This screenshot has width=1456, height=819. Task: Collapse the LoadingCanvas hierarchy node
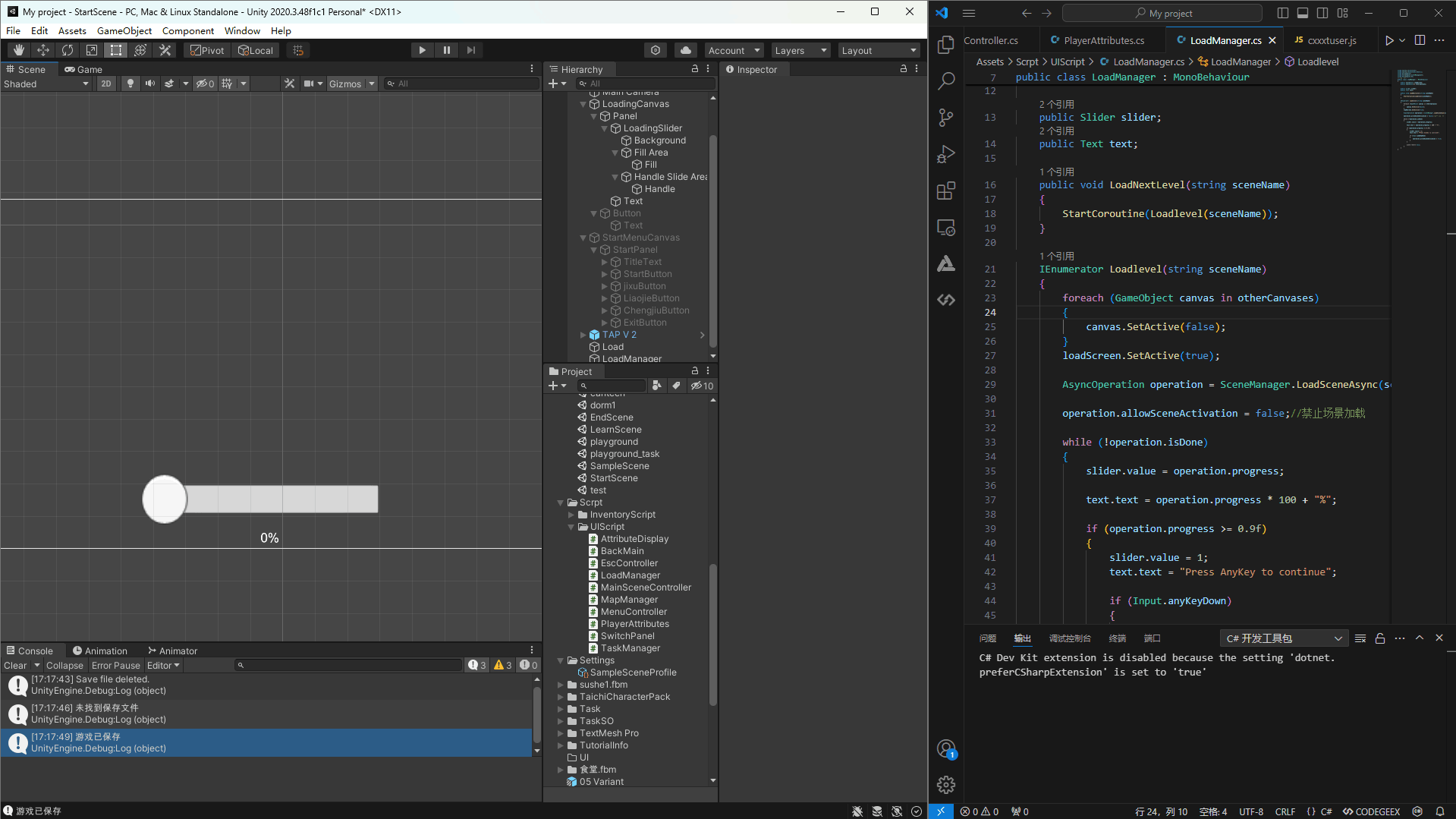pyautogui.click(x=583, y=104)
